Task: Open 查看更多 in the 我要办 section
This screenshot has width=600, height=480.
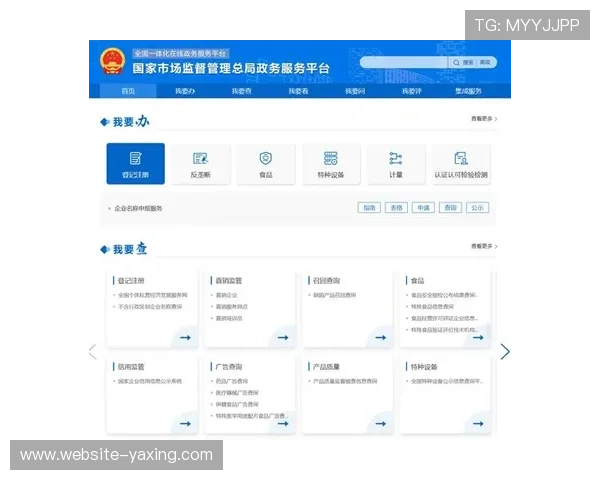Action: point(484,119)
